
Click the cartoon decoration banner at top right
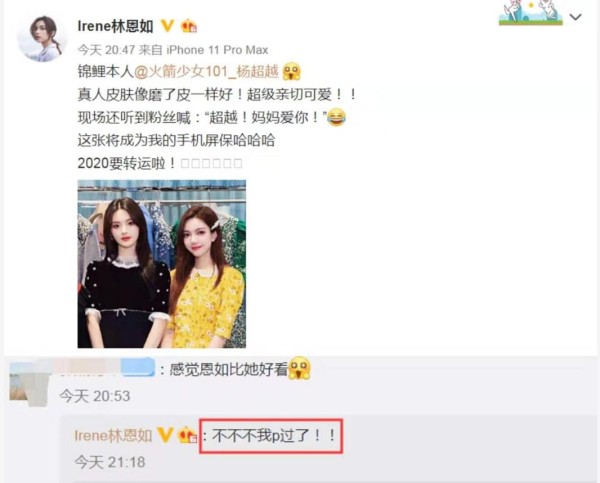pos(531,13)
